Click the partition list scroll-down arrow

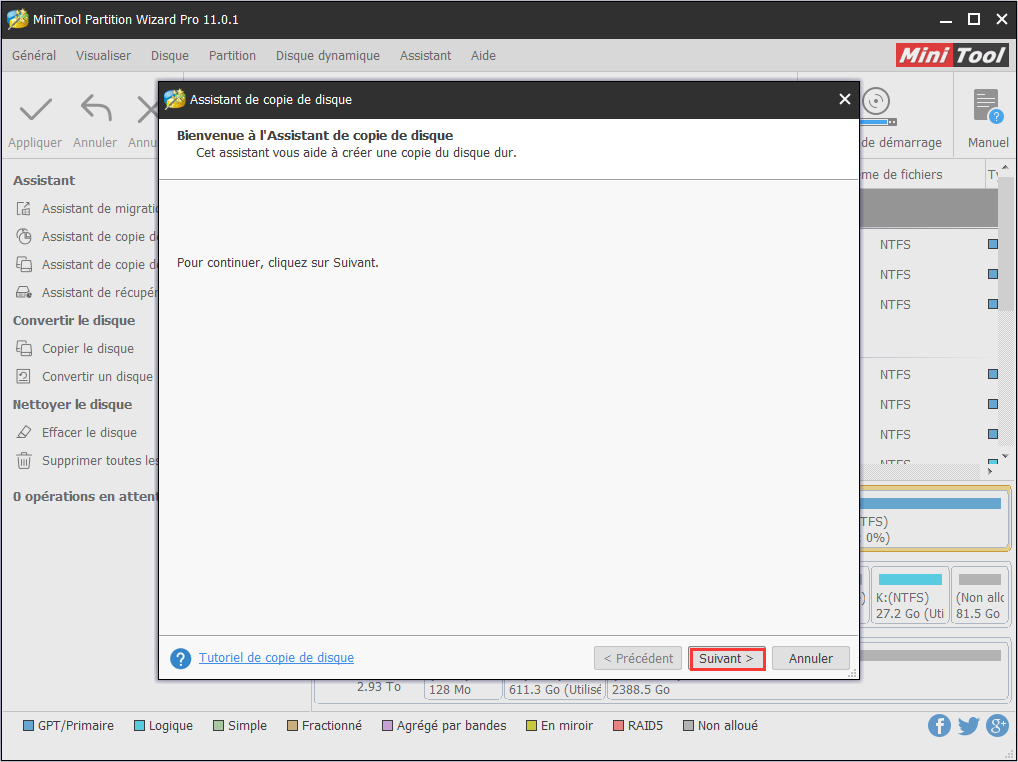pos(1005,457)
